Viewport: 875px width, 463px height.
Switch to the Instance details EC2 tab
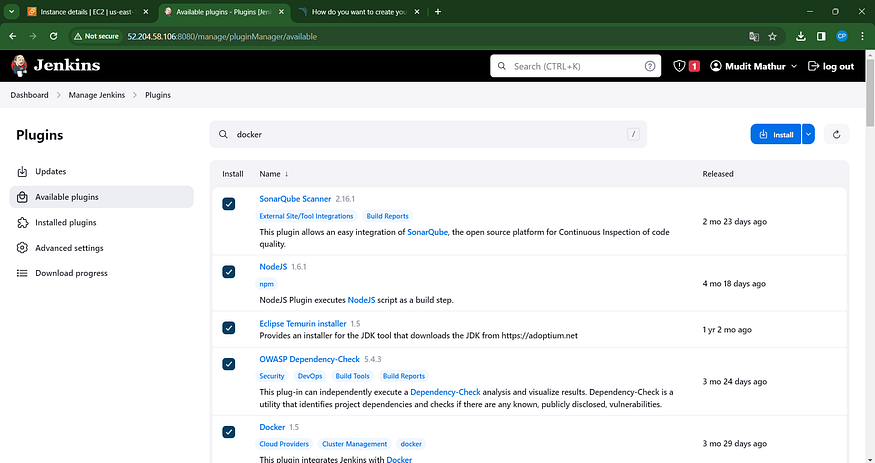pos(85,12)
